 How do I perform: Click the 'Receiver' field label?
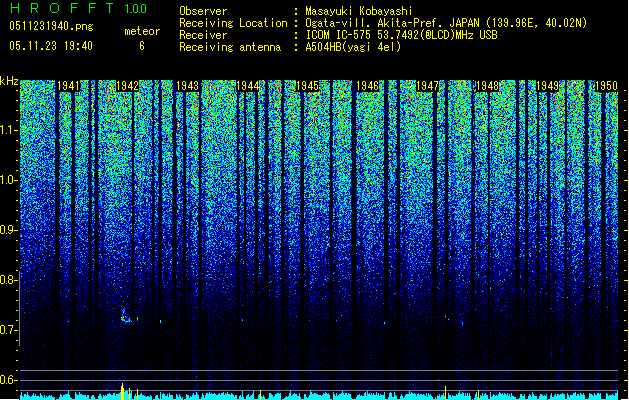[203, 35]
